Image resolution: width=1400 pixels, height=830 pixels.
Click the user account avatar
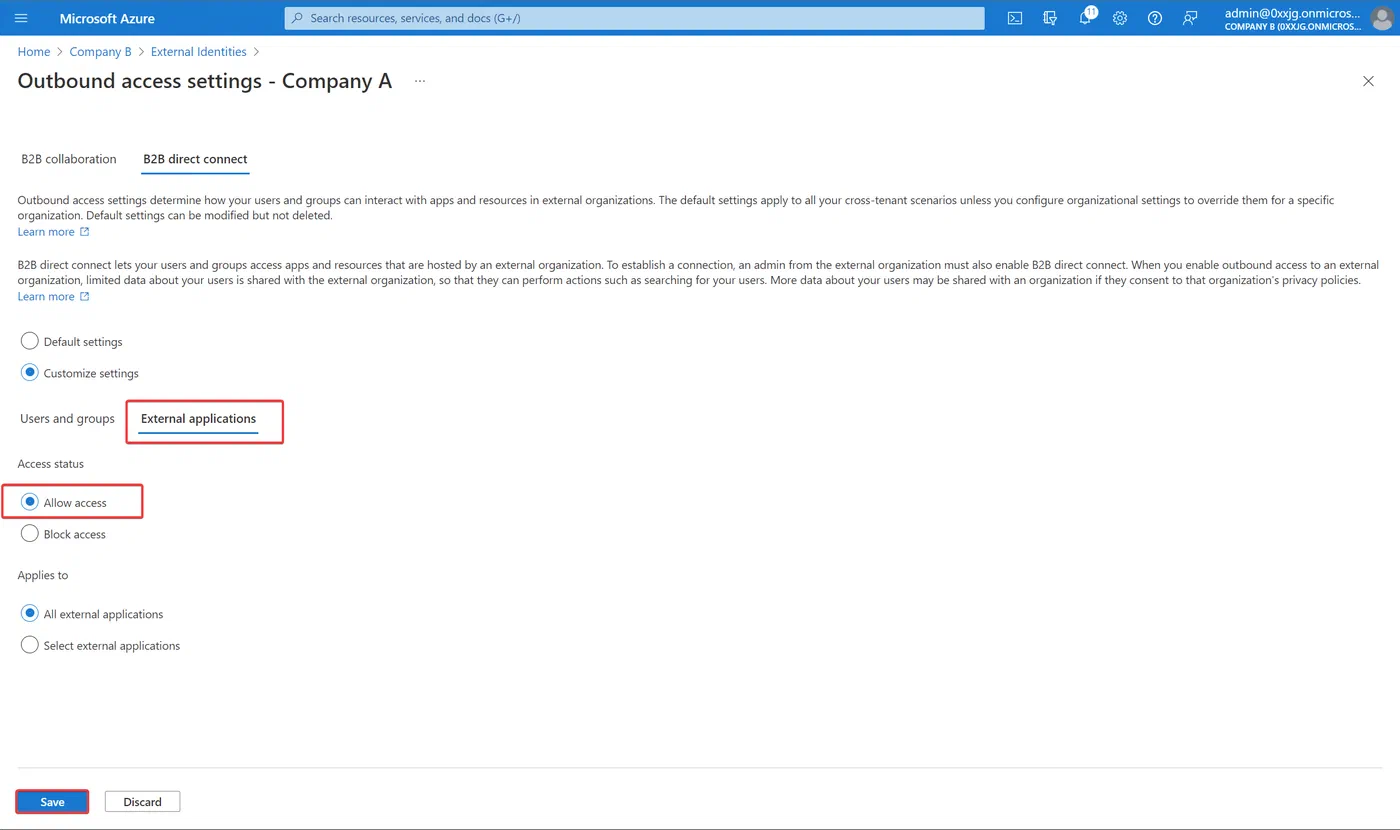point(1381,18)
